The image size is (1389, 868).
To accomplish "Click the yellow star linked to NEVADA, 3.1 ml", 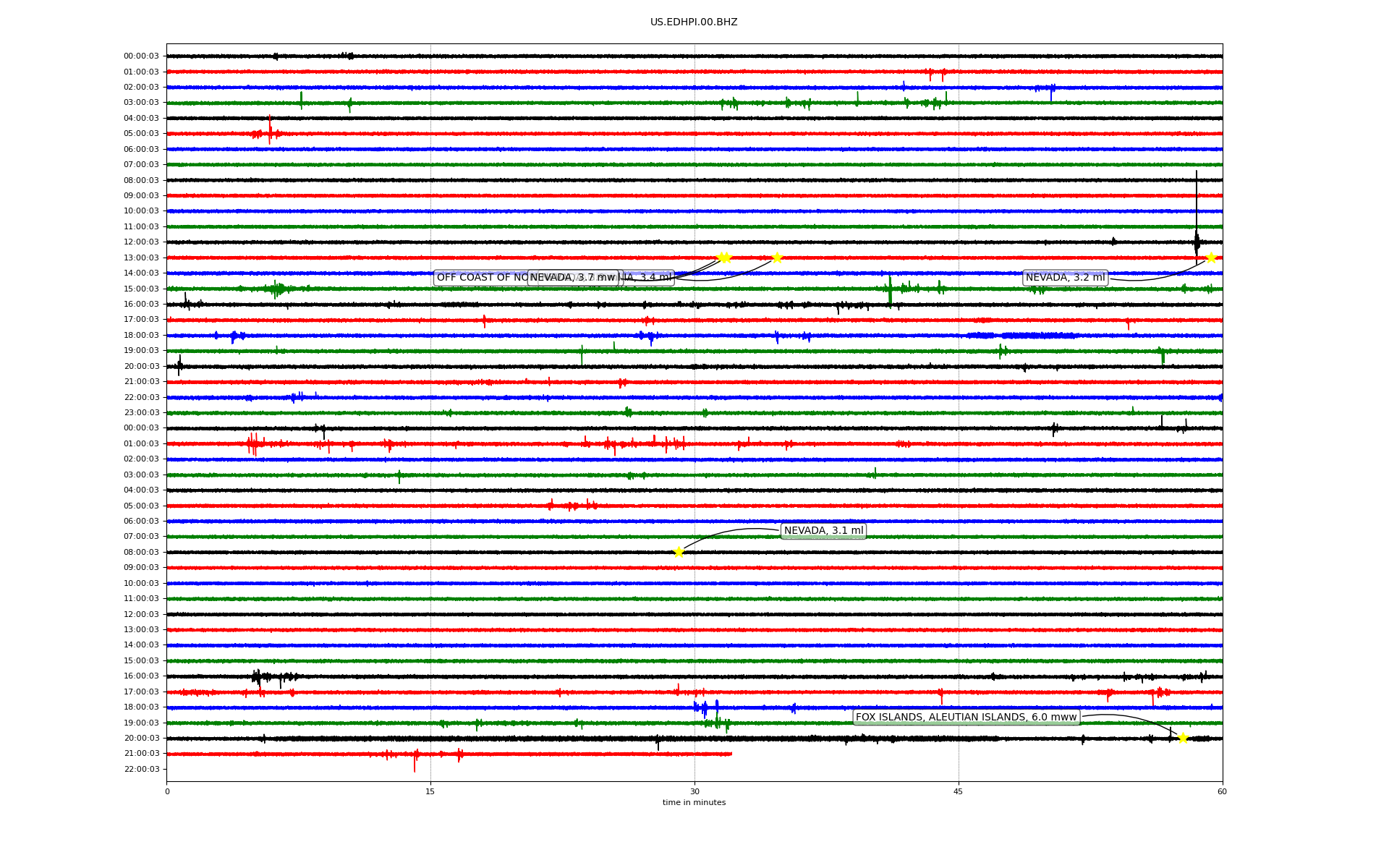I will (679, 553).
